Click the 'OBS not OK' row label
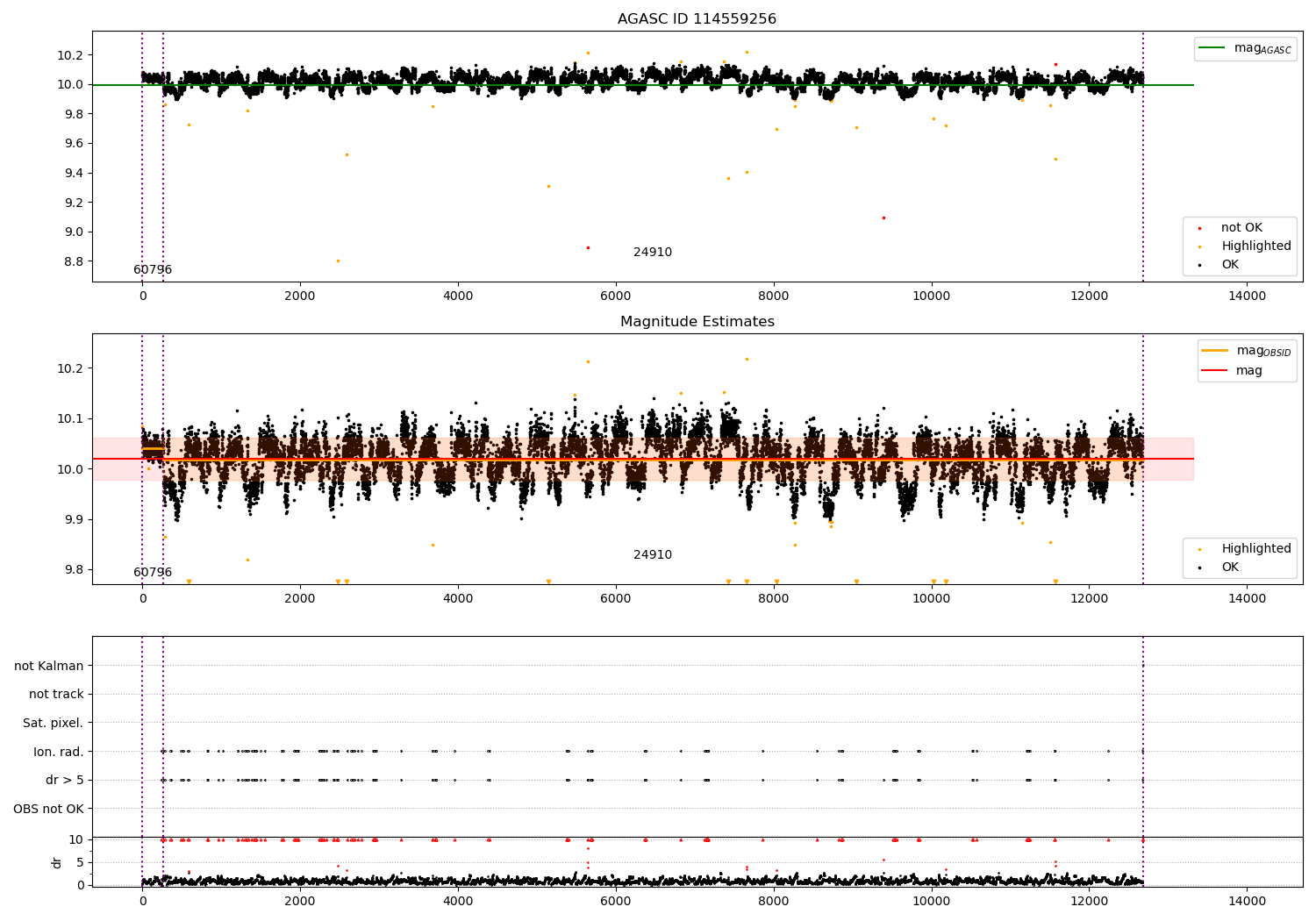 point(48,809)
